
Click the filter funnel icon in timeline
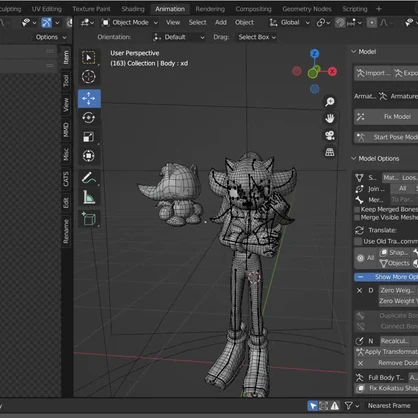click(x=349, y=406)
